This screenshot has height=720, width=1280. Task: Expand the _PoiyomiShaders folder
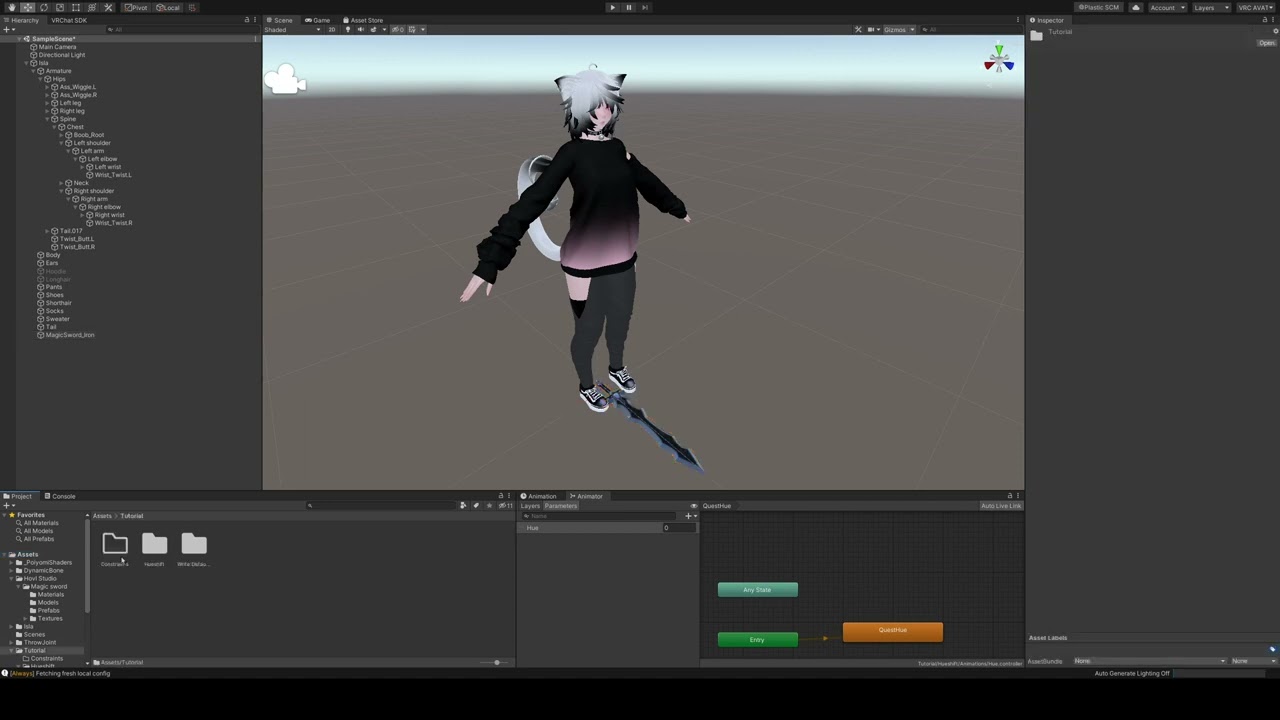(12, 563)
